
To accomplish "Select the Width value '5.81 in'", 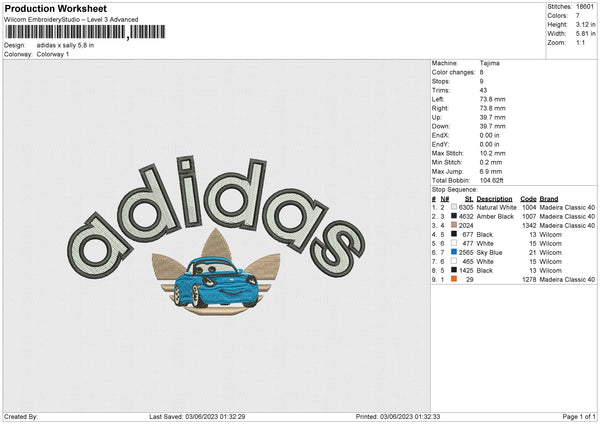I will (x=585, y=34).
